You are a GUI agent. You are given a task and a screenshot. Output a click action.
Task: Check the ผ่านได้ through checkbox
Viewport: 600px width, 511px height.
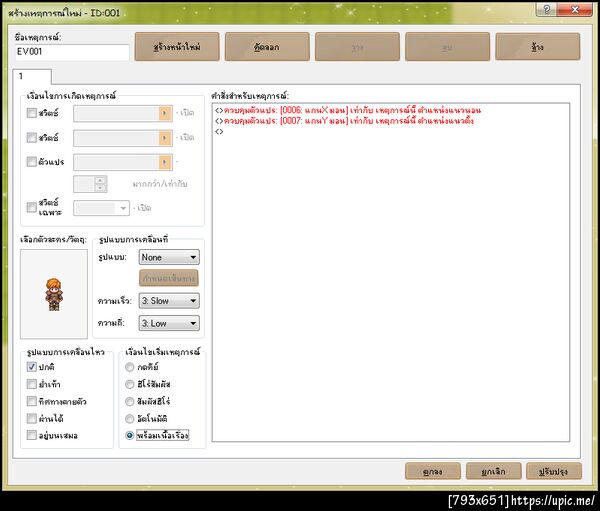[x=32, y=418]
